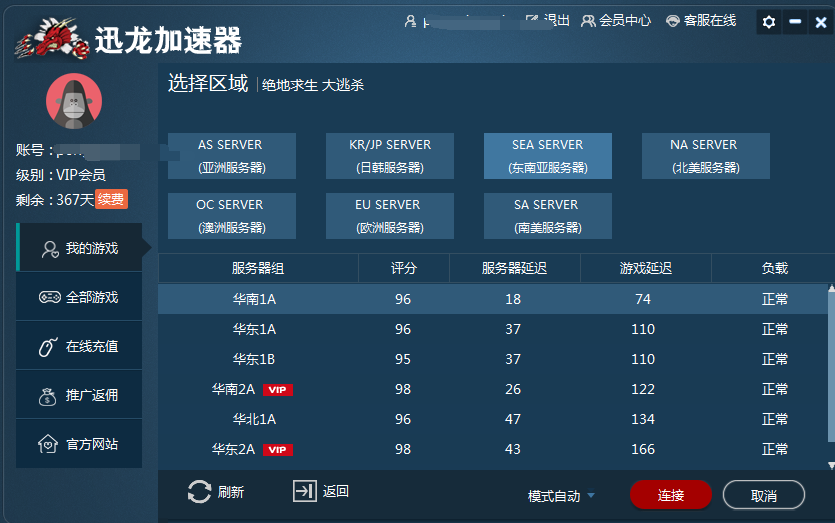
Task: Open 官方网站 sidebar tab
Action: [79, 444]
